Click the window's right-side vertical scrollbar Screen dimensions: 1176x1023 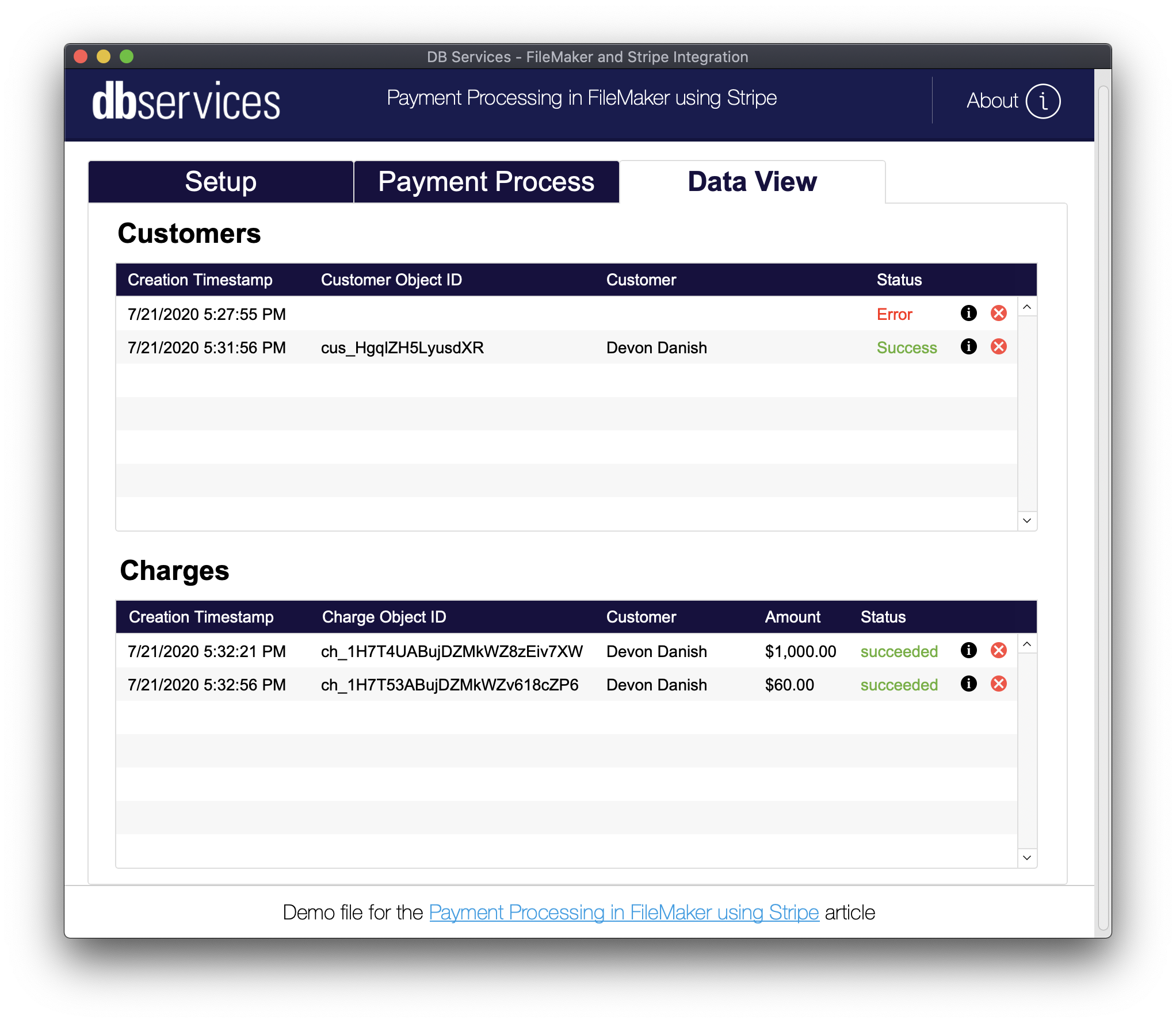1103,506
